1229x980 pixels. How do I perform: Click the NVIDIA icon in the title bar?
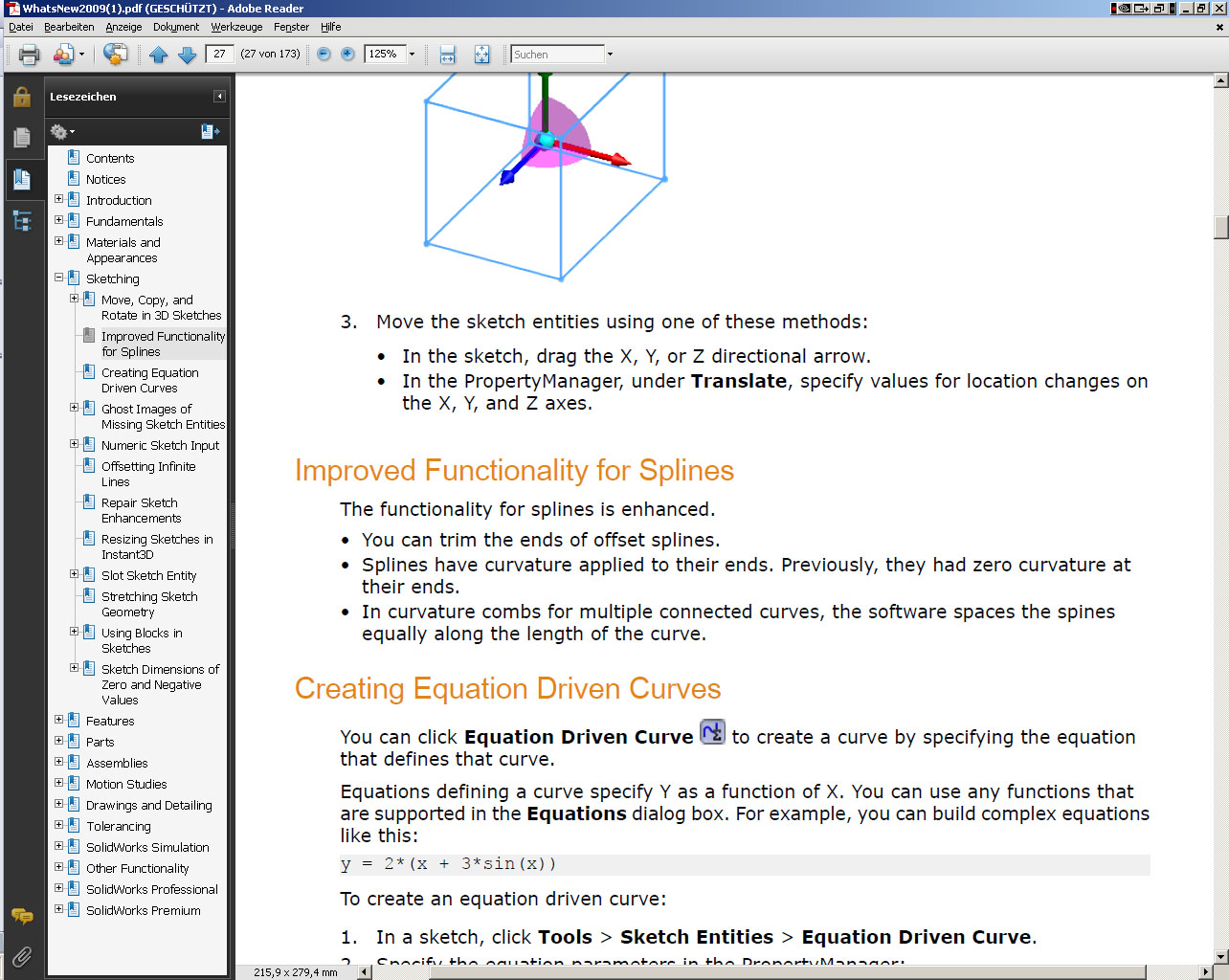1126,9
